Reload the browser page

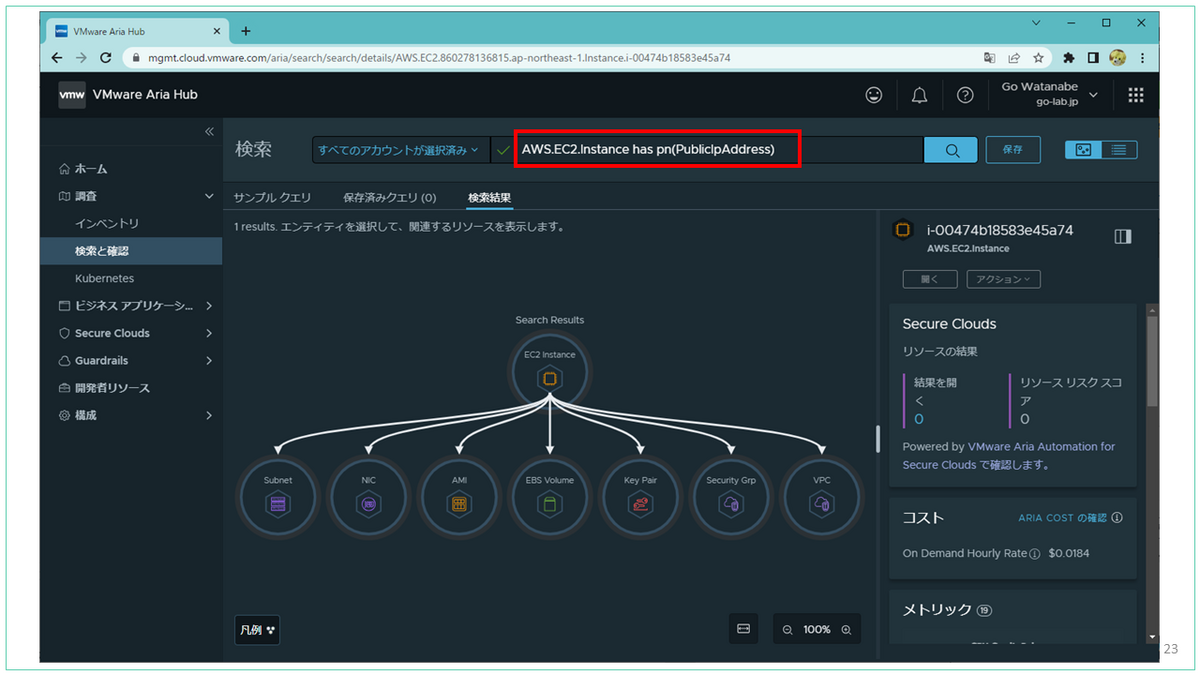pyautogui.click(x=105, y=58)
